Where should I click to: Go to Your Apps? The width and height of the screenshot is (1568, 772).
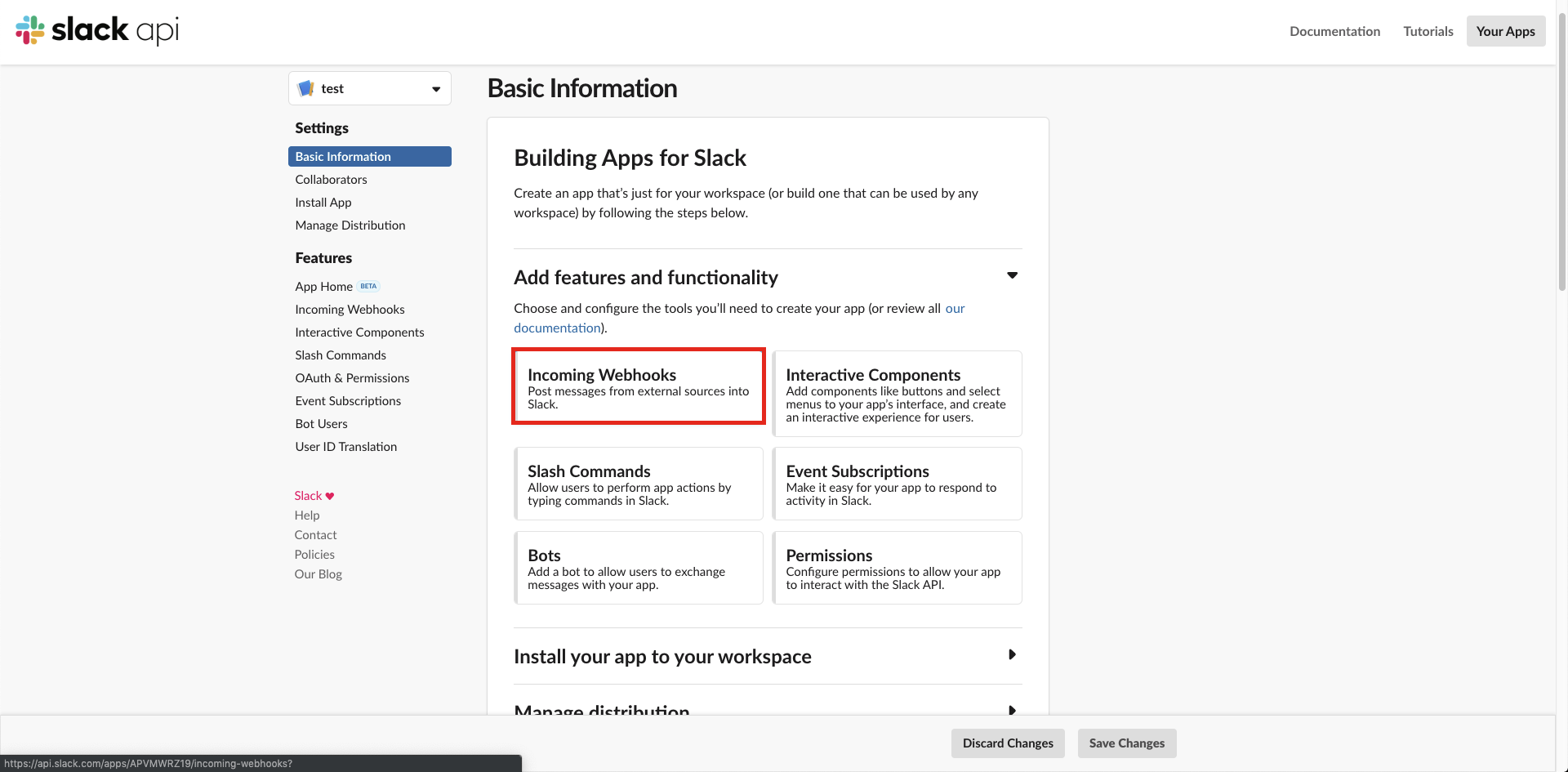tap(1505, 31)
